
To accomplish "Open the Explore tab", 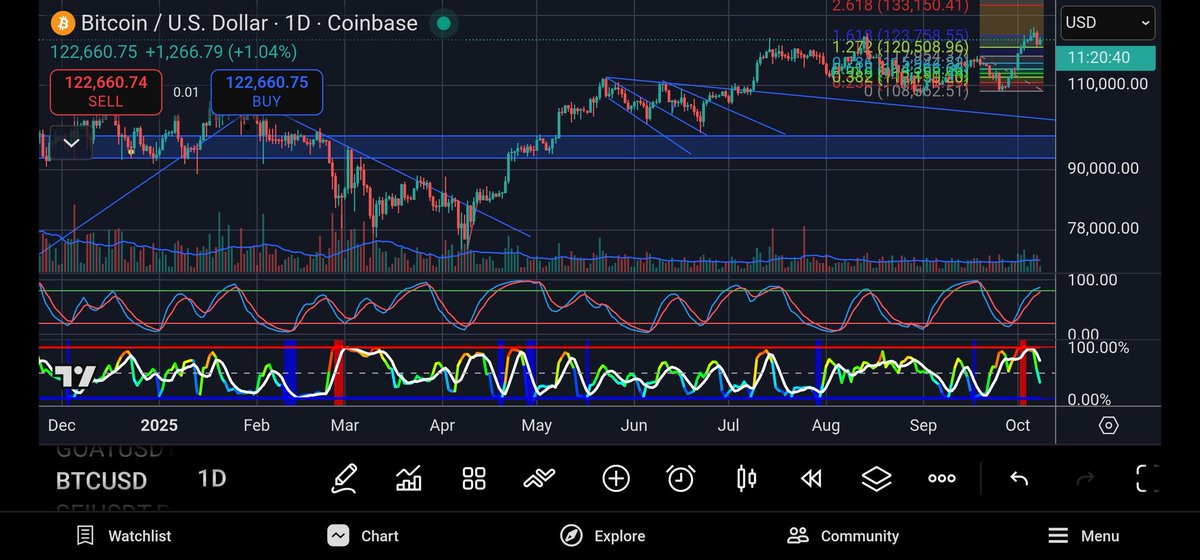I will 602,536.
